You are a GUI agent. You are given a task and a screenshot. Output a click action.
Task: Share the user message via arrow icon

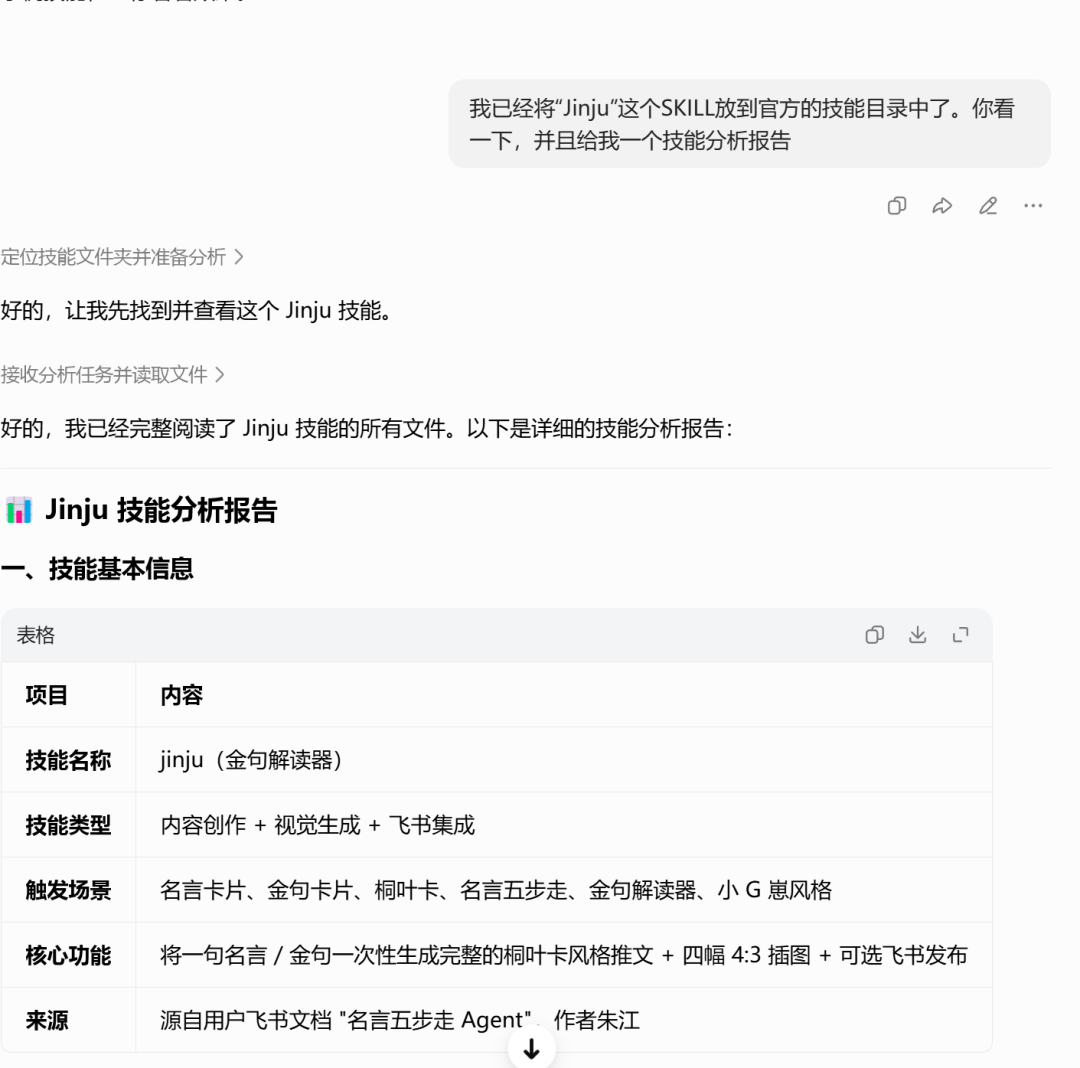(942, 206)
